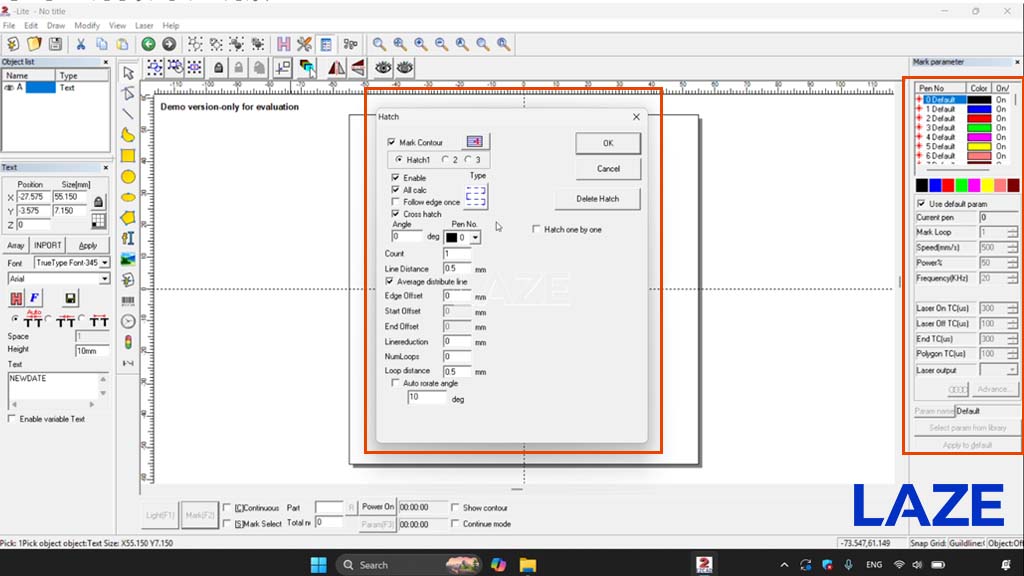Image resolution: width=1024 pixels, height=576 pixels.
Task: Click OK in the Hatch dialog
Action: [608, 143]
